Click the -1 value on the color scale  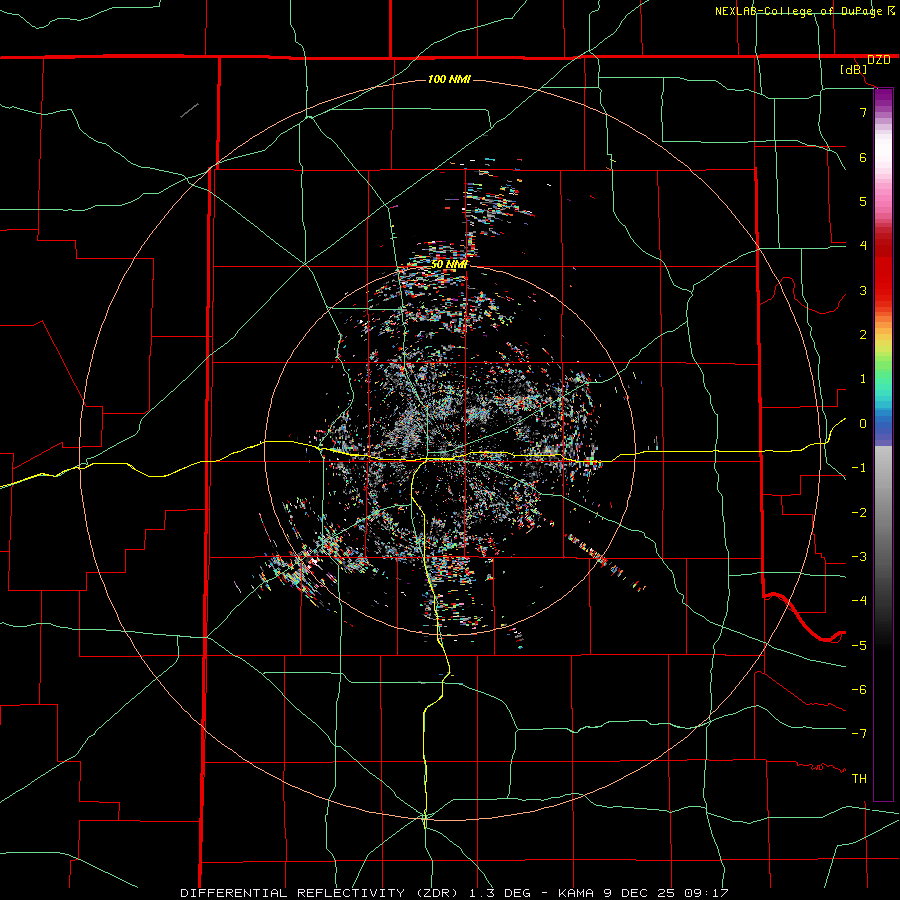[x=859, y=468]
